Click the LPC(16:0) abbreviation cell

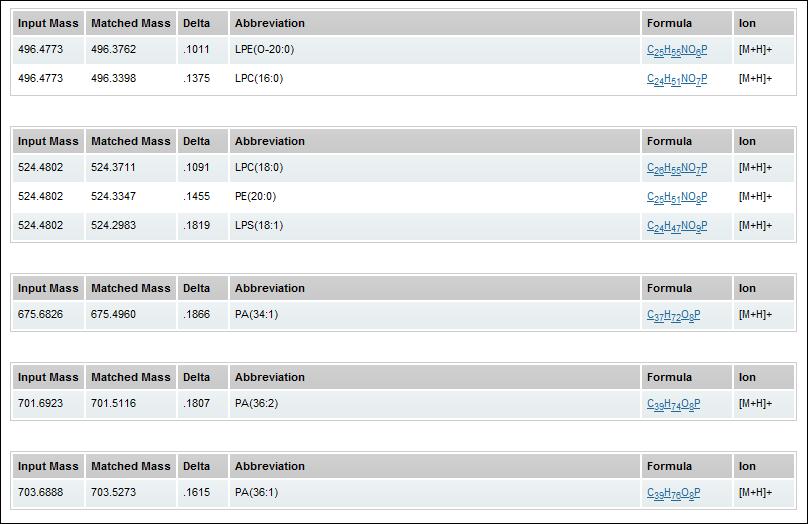tap(259, 78)
